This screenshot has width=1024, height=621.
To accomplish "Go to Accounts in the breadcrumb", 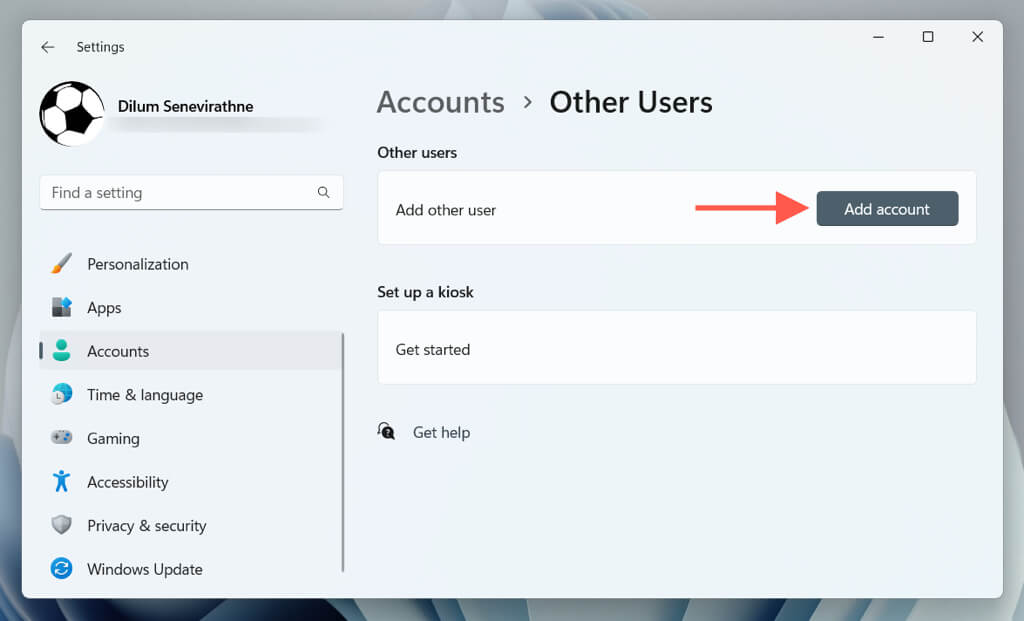I will pyautogui.click(x=440, y=102).
